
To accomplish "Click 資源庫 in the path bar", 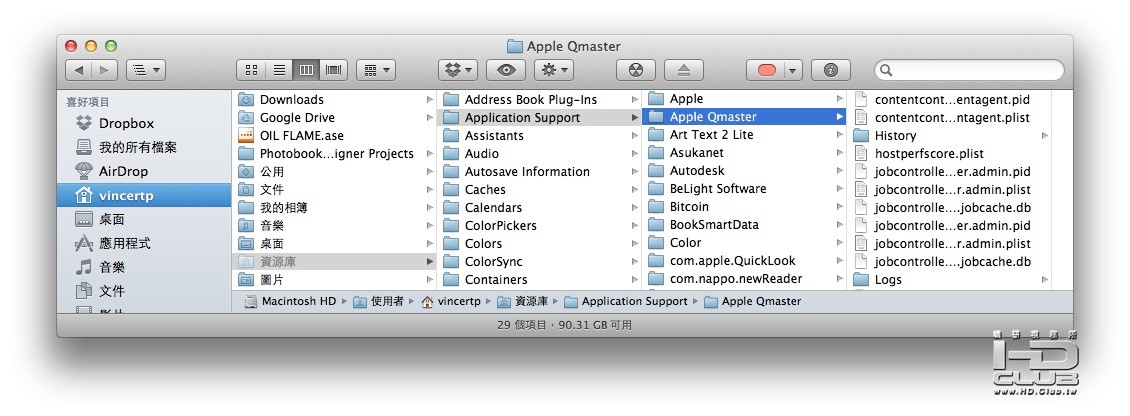I will pyautogui.click(x=522, y=301).
